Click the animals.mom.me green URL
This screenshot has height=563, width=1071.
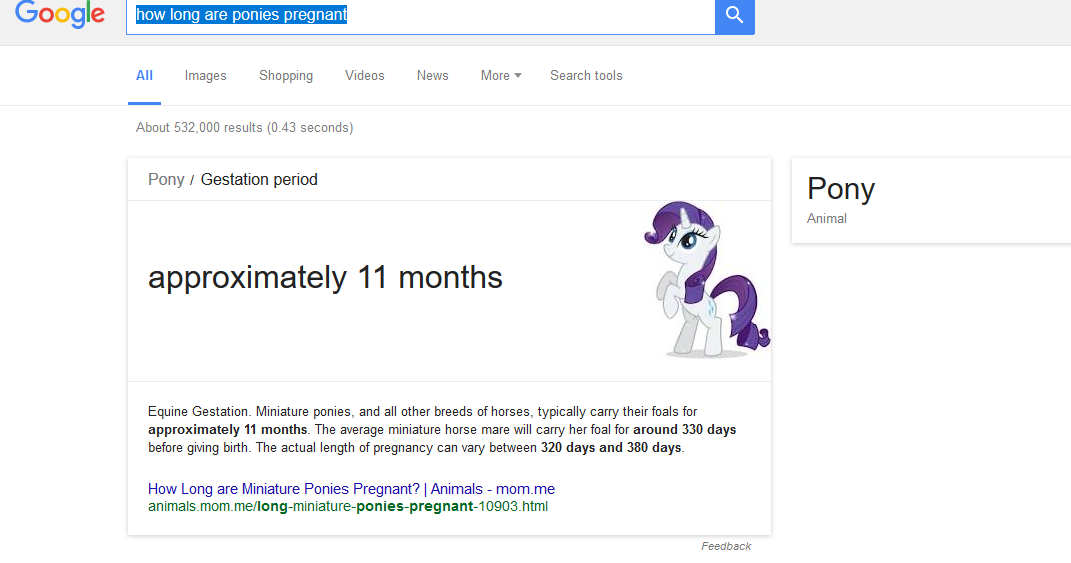pos(348,507)
